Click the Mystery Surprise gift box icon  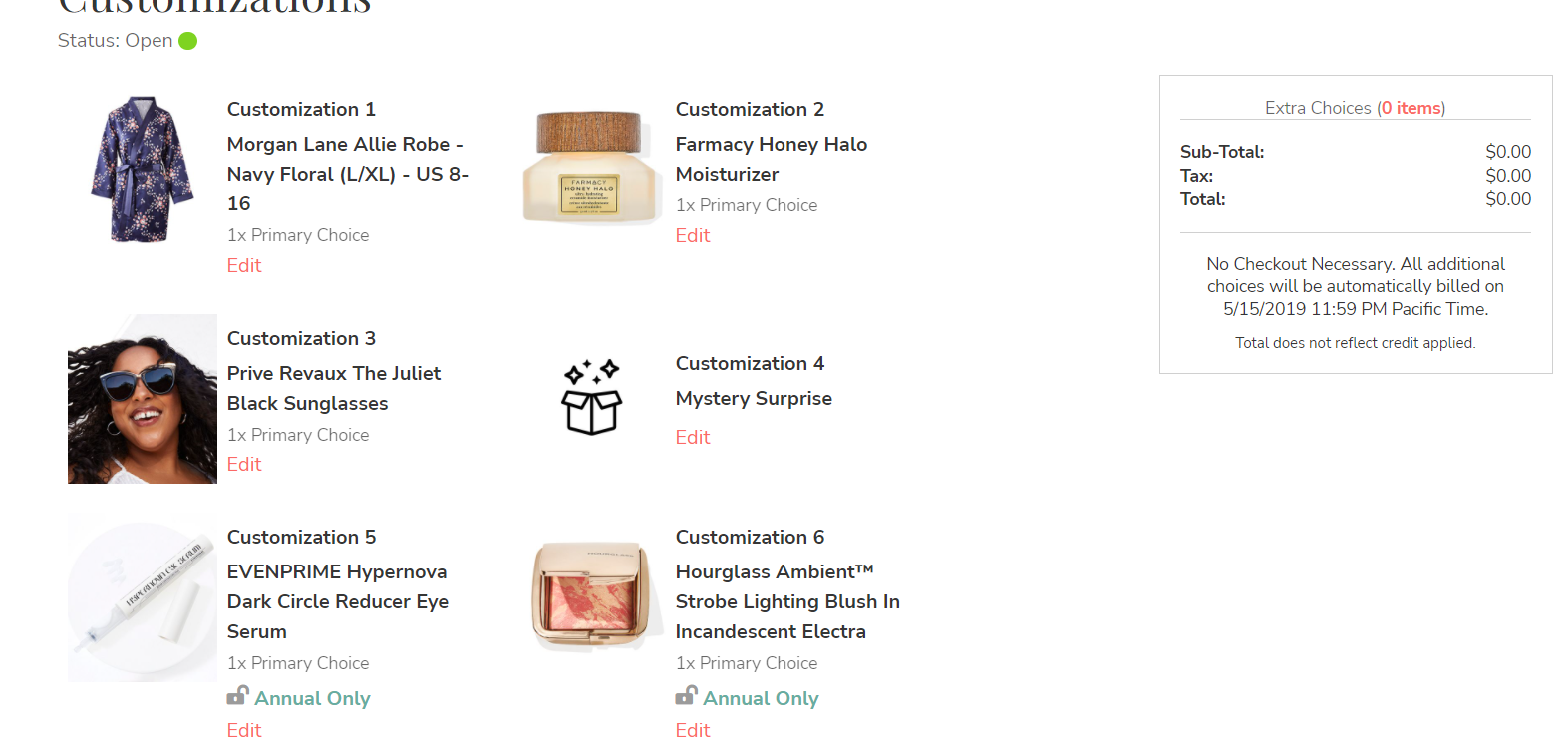(x=591, y=398)
